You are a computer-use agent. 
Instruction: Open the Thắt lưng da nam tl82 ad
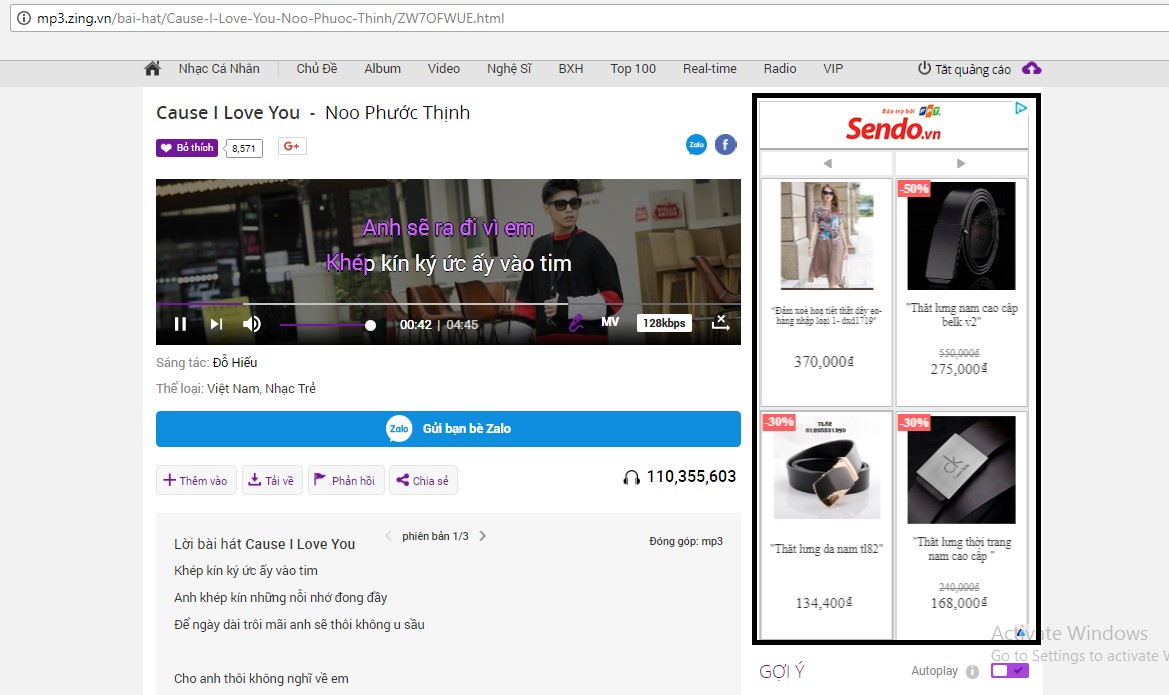click(x=826, y=524)
